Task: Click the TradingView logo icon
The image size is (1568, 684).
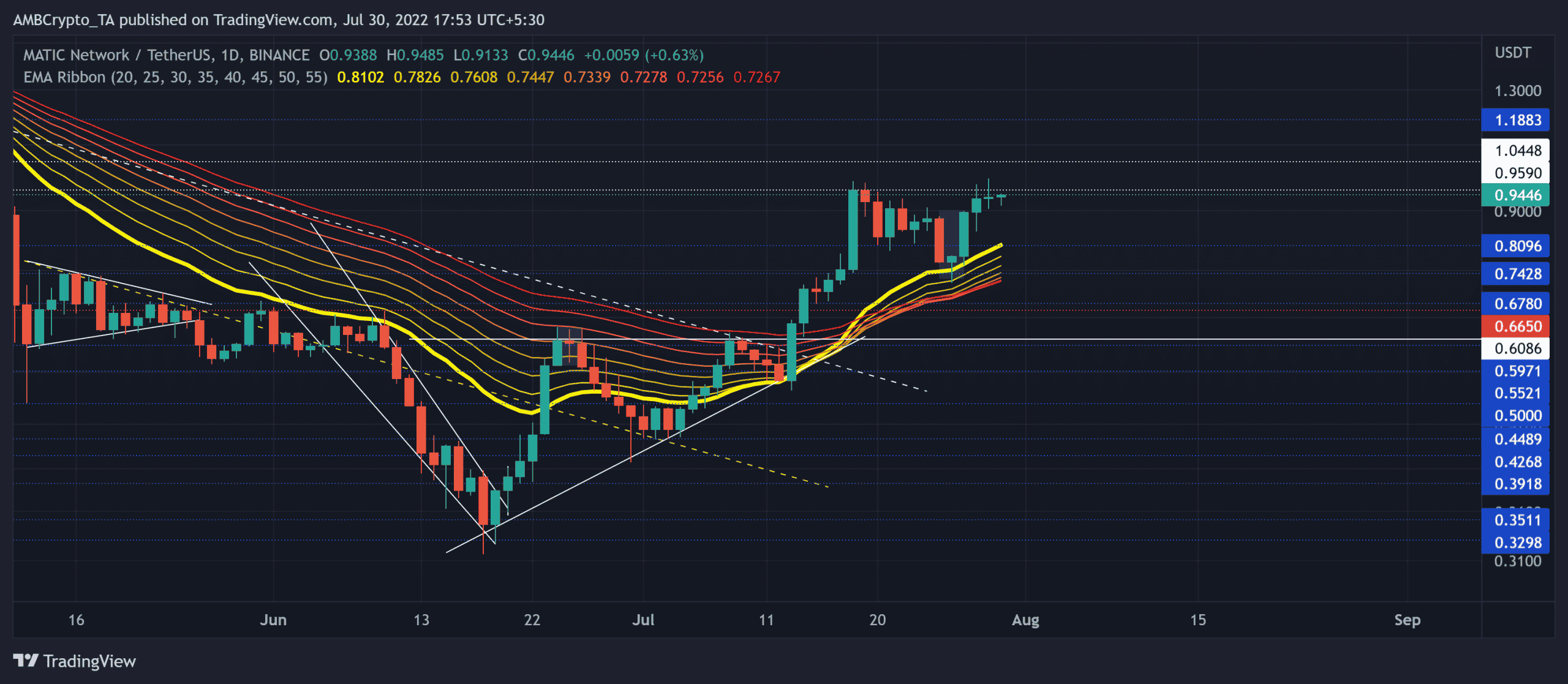Action: [x=26, y=661]
